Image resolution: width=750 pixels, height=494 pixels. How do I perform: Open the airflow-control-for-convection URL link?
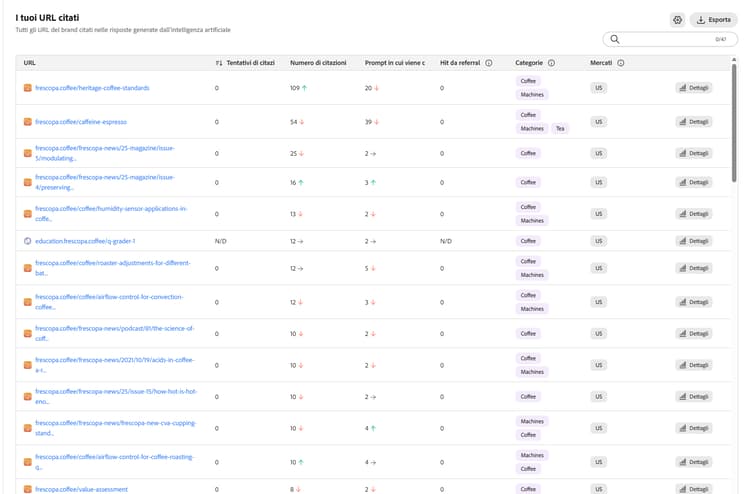tap(109, 302)
